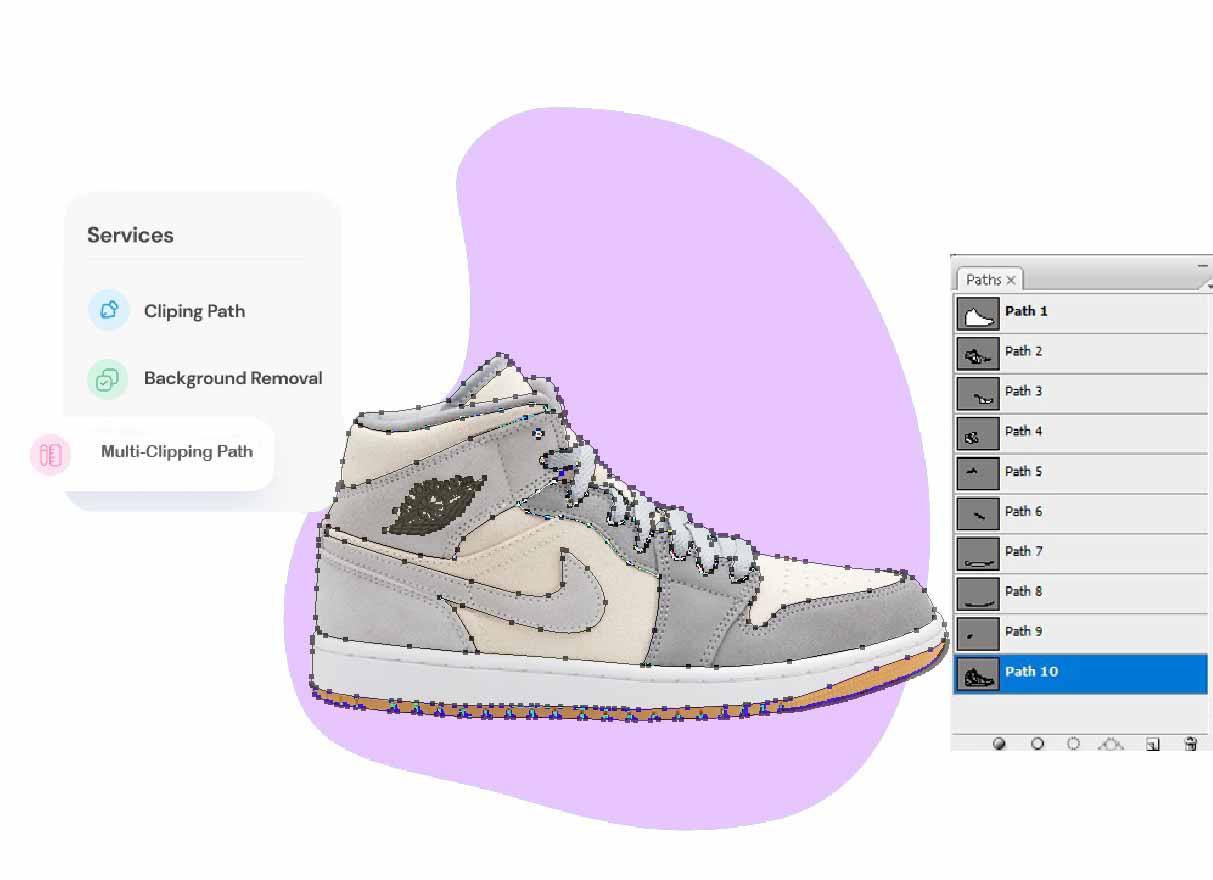Collapse the Paths panel using the minimize dash
This screenshot has width=1213, height=880.
(x=1203, y=265)
